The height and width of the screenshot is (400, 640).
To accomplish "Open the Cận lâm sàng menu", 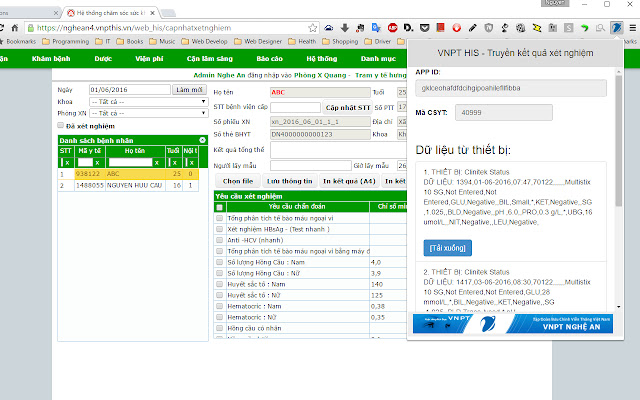I will pos(210,59).
